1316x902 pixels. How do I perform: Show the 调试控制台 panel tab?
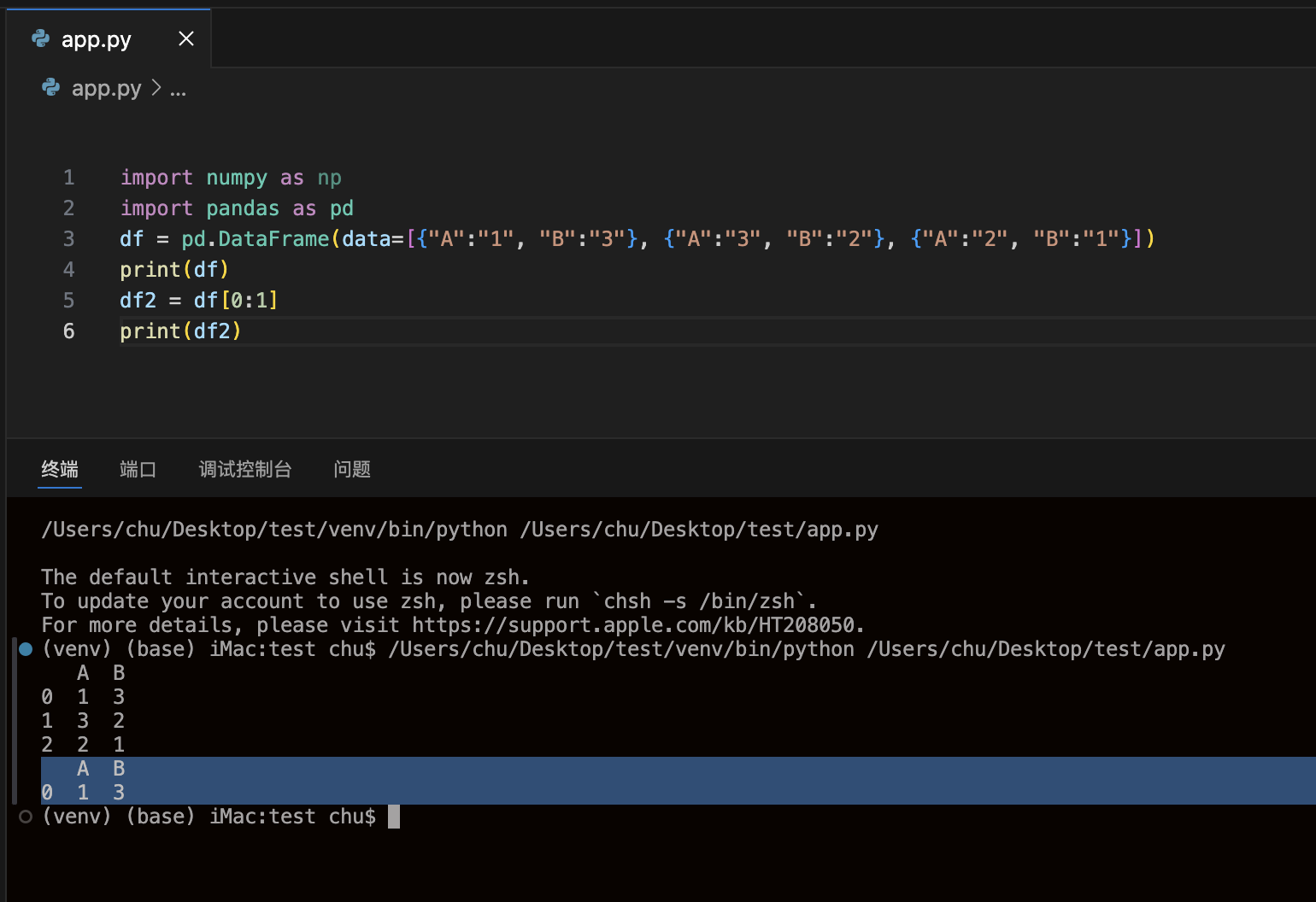[245, 469]
